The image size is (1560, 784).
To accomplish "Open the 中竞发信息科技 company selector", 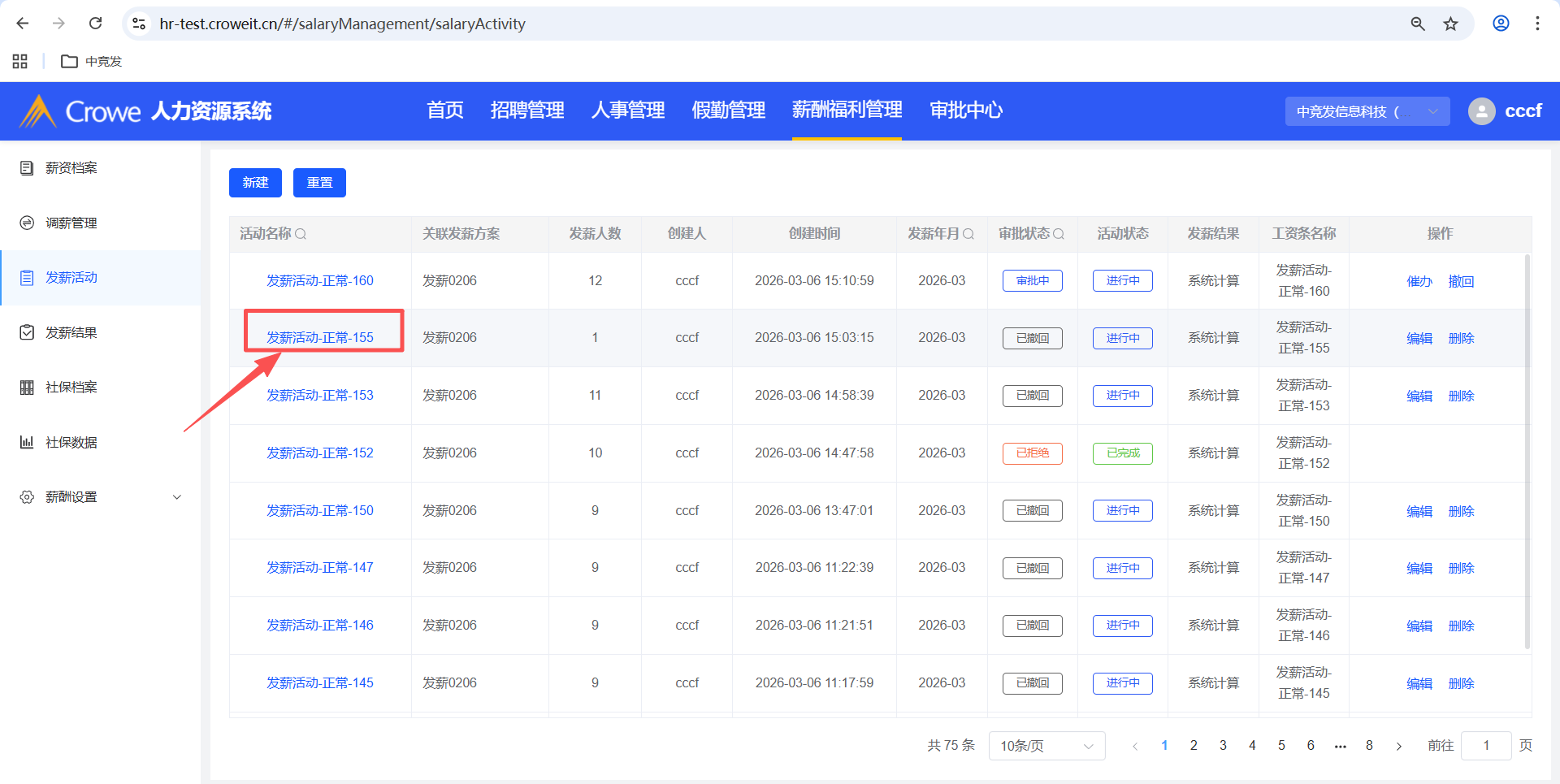I will tap(1367, 111).
